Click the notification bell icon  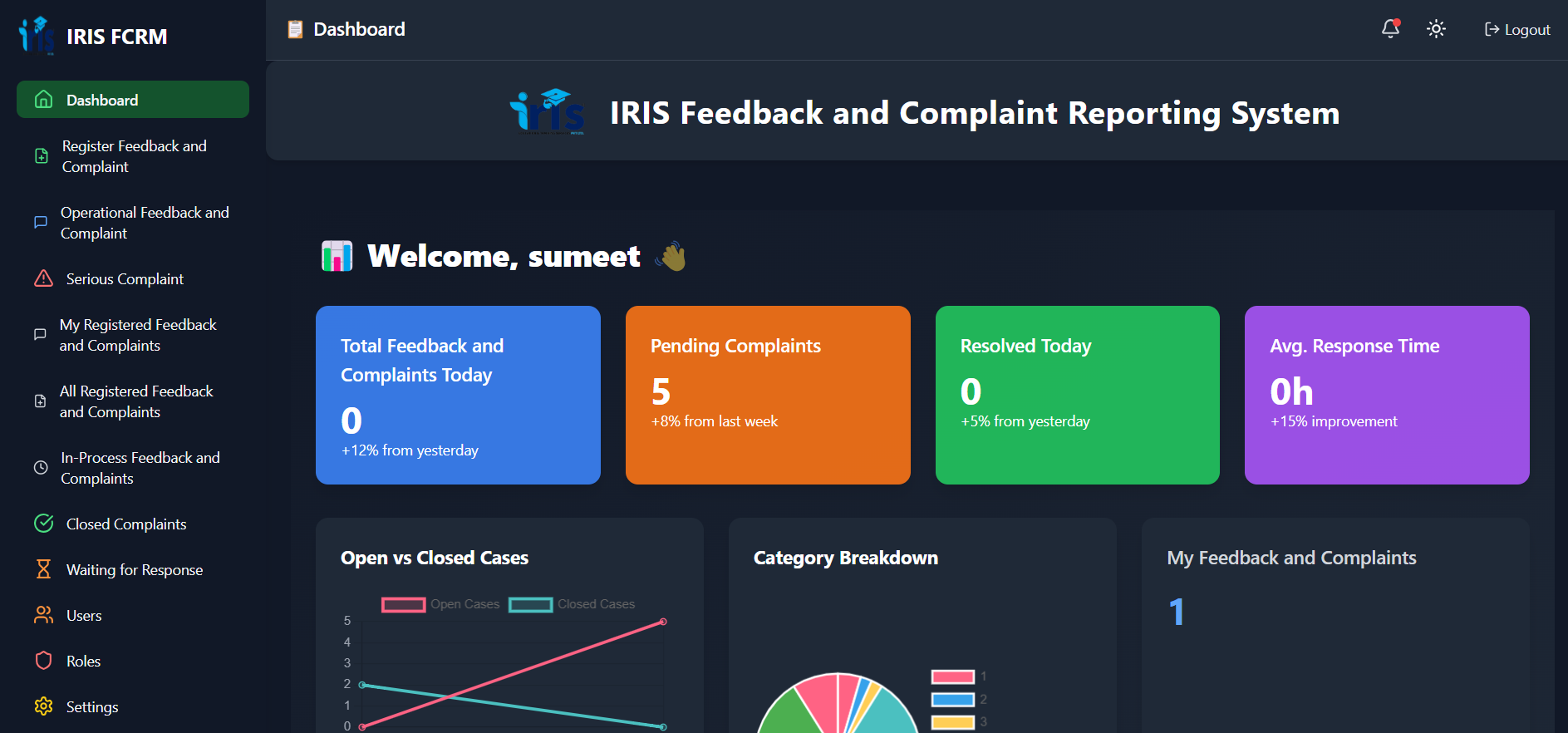[1390, 29]
